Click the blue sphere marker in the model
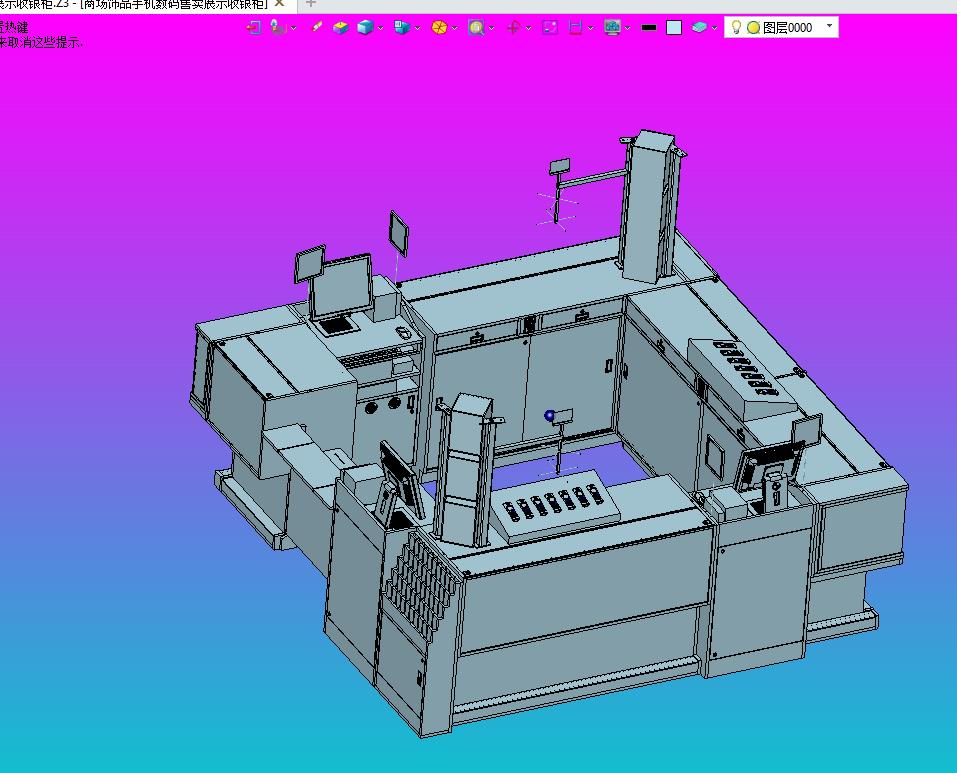Image resolution: width=957 pixels, height=773 pixels. click(x=549, y=415)
